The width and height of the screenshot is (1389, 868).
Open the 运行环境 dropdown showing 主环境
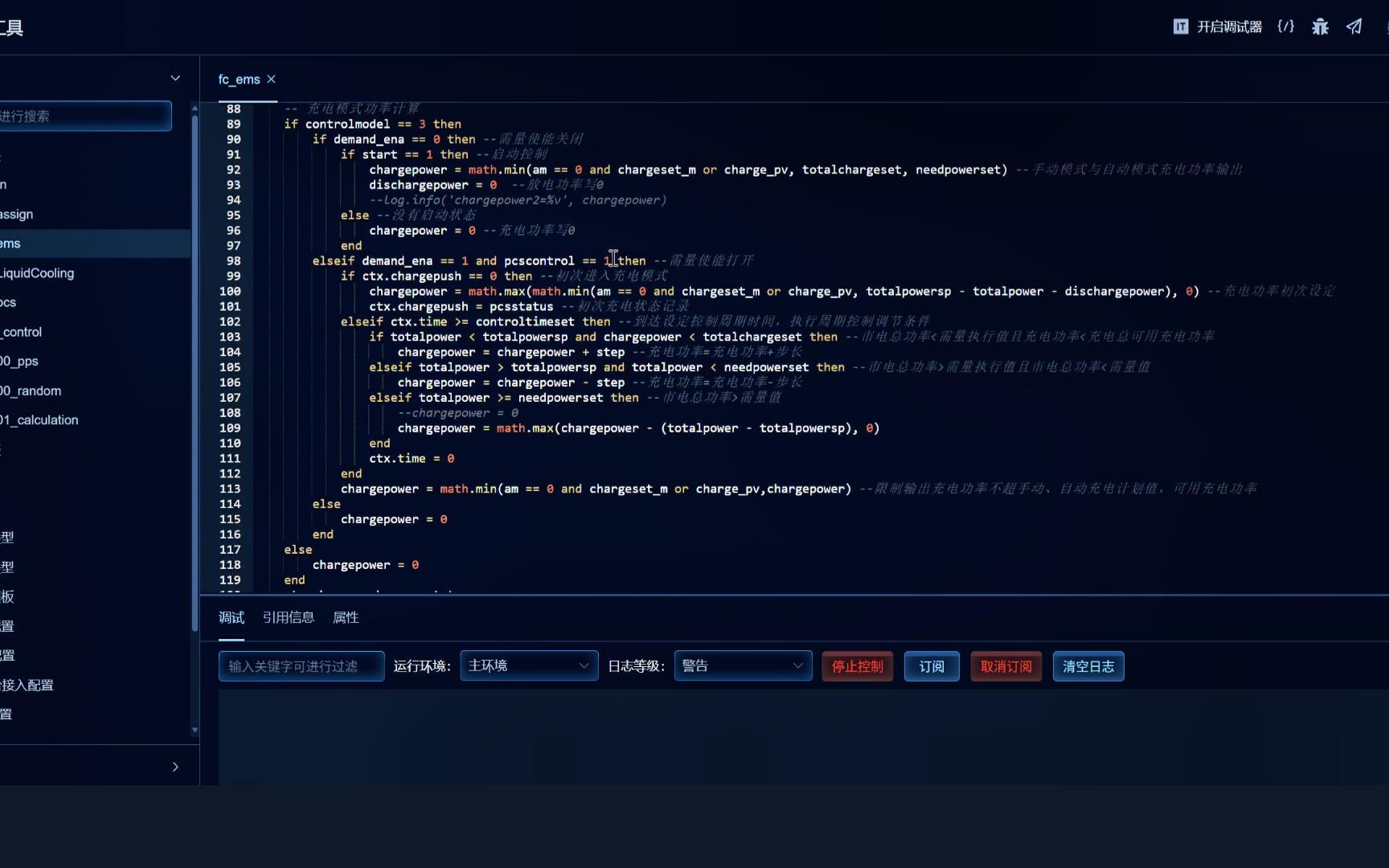528,665
